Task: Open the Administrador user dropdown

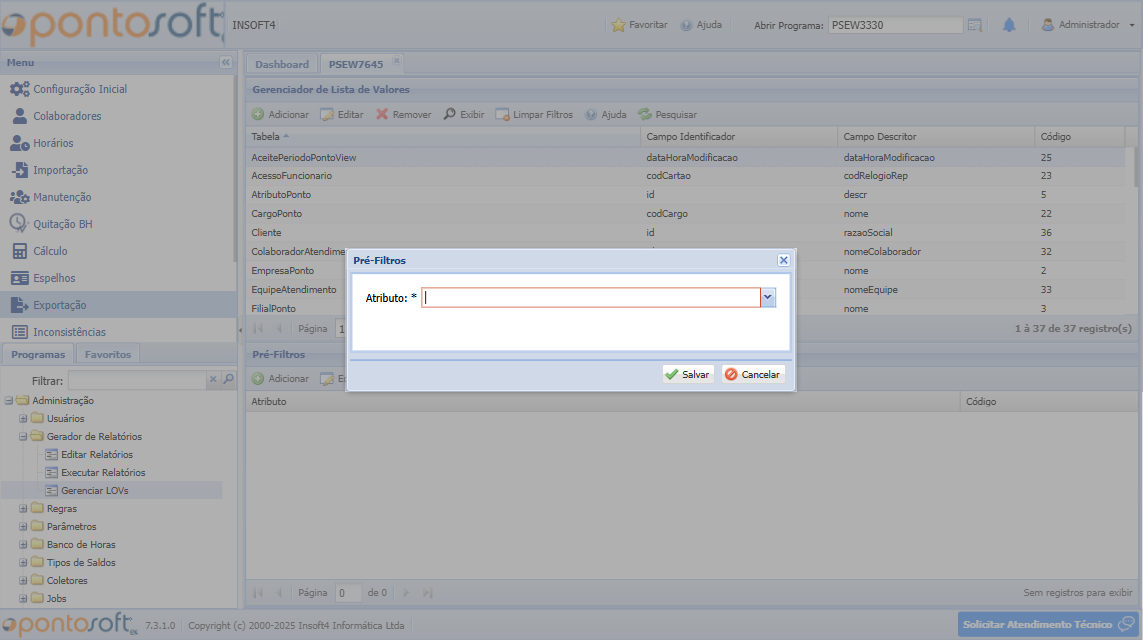Action: tap(1089, 25)
